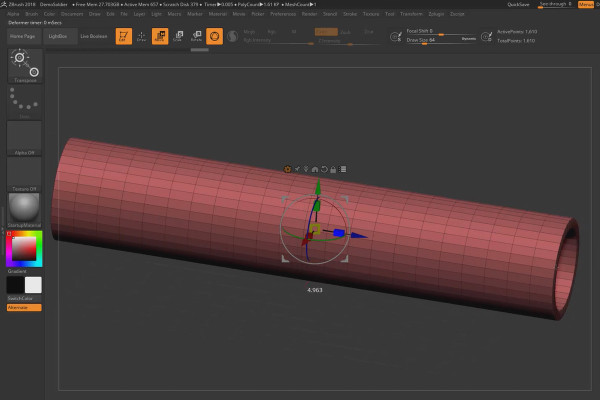Click the SwitchColor button
The image size is (600, 400).
point(20,298)
